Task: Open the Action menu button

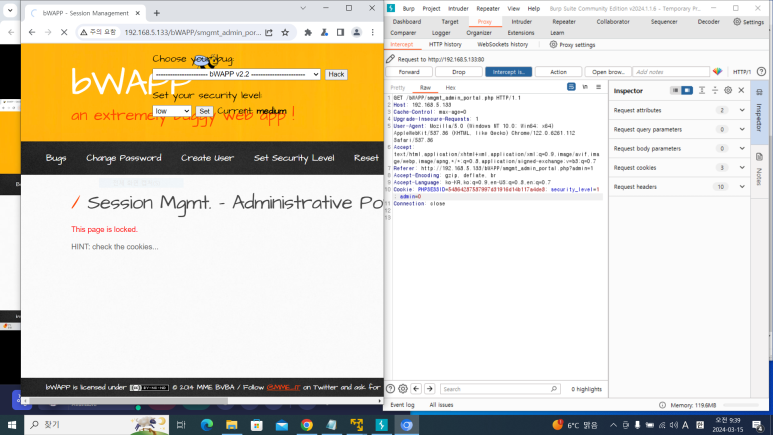Action: (559, 72)
